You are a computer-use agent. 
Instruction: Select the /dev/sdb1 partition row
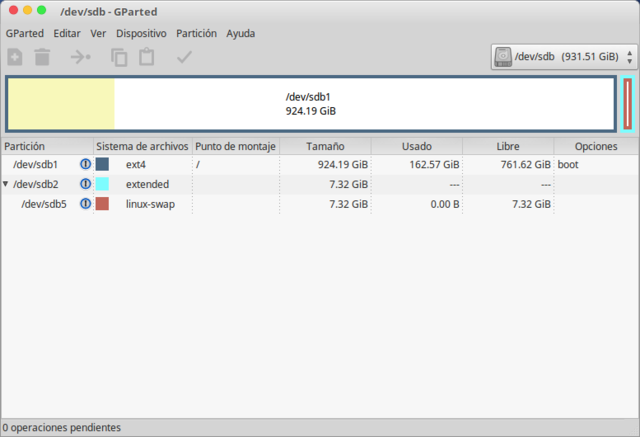320,164
